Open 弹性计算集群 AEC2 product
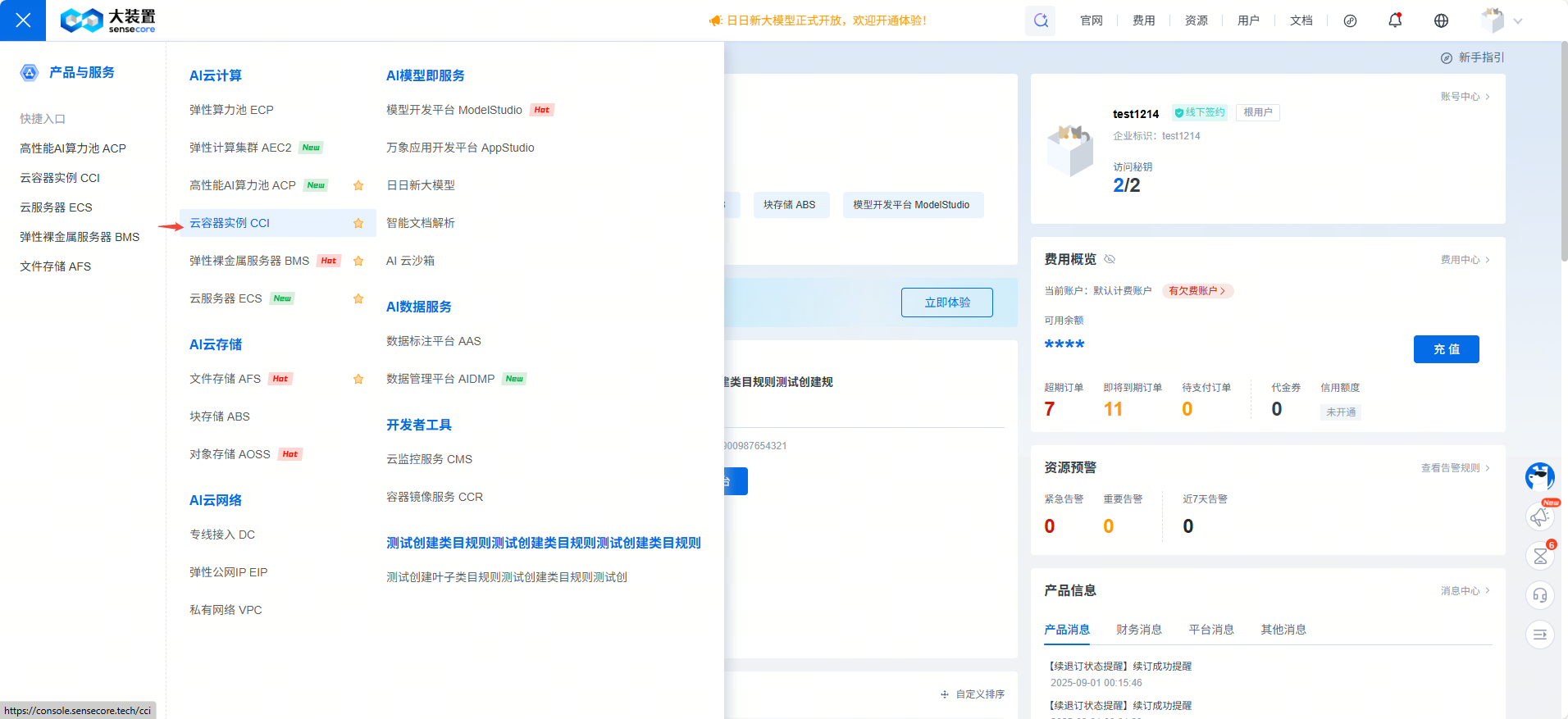Viewport: 1568px width, 719px height. (x=240, y=148)
